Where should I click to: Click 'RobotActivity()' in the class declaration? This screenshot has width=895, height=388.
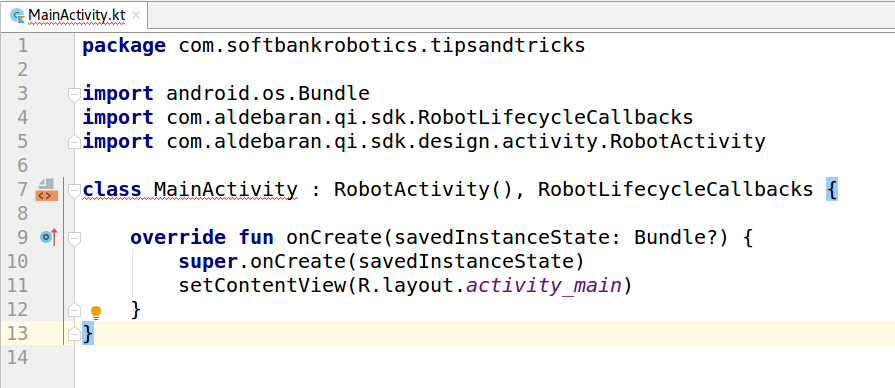424,189
